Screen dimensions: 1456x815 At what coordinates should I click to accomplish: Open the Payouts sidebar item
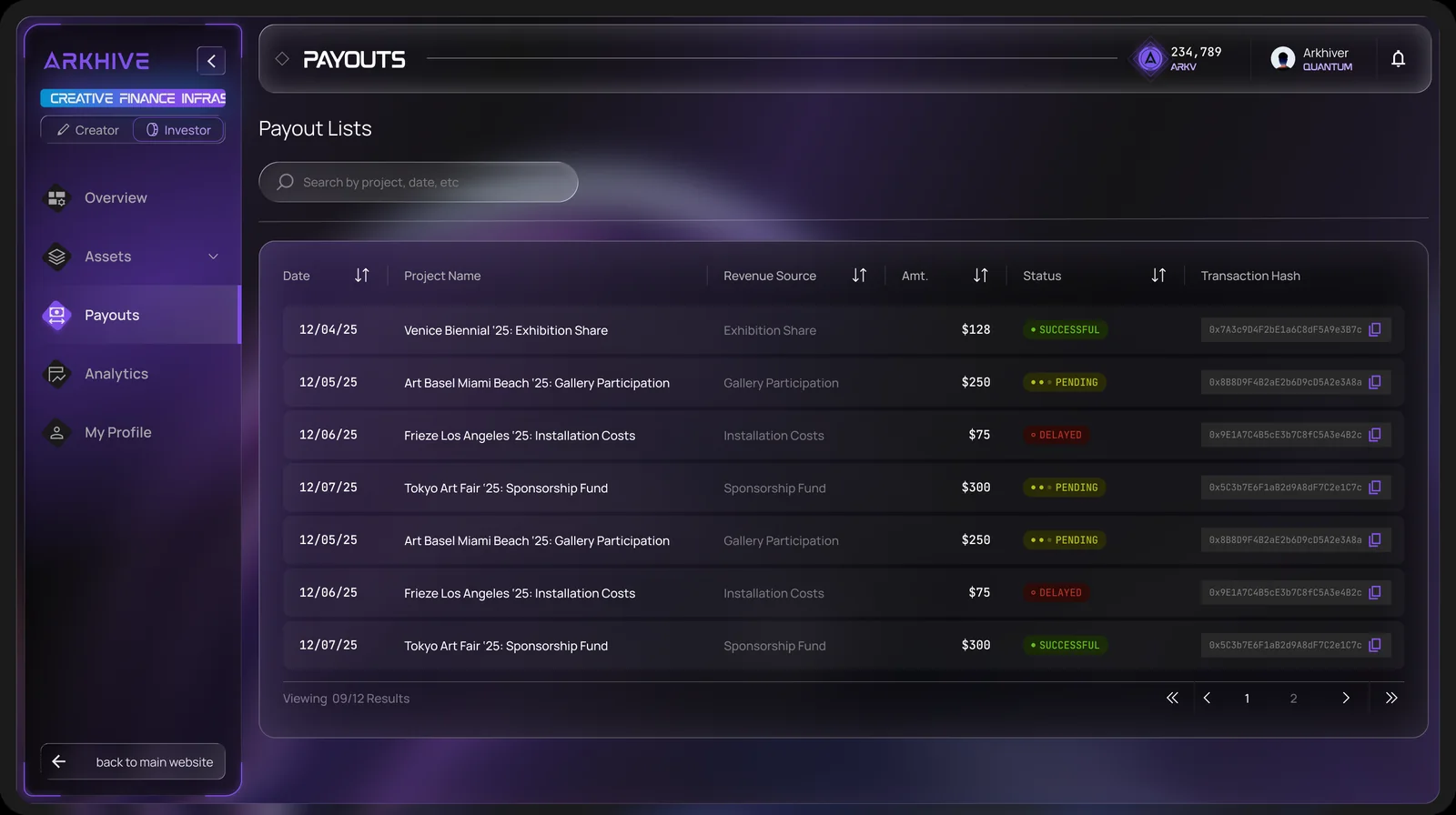pyautogui.click(x=132, y=315)
